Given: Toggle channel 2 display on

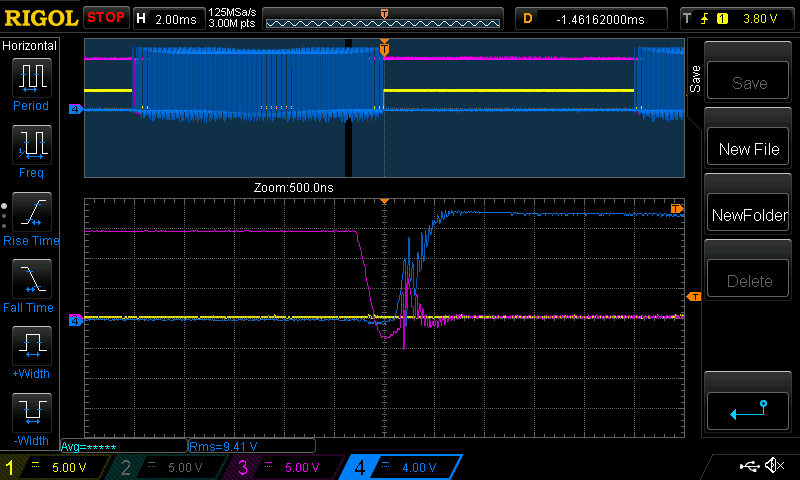Looking at the screenshot, I should click(165, 467).
